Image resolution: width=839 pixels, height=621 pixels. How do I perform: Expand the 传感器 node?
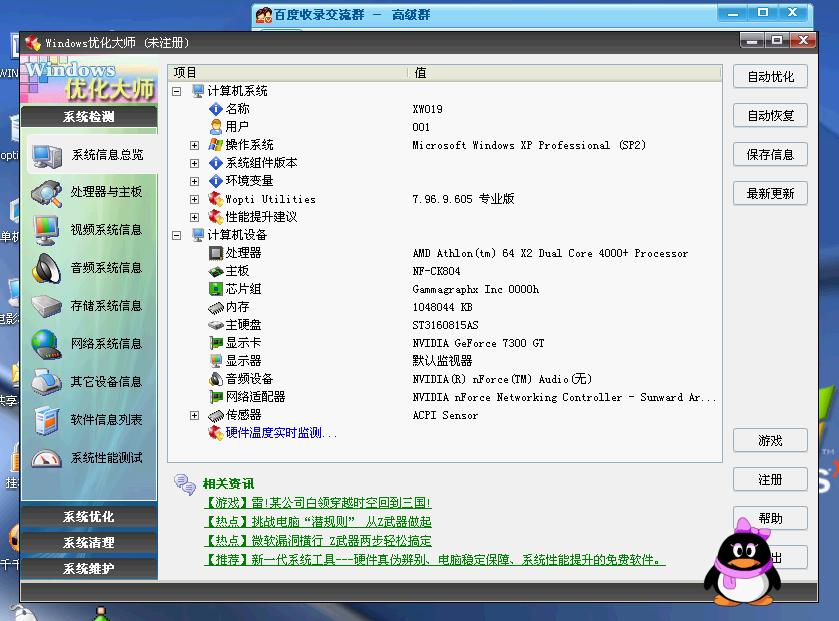tap(195, 416)
